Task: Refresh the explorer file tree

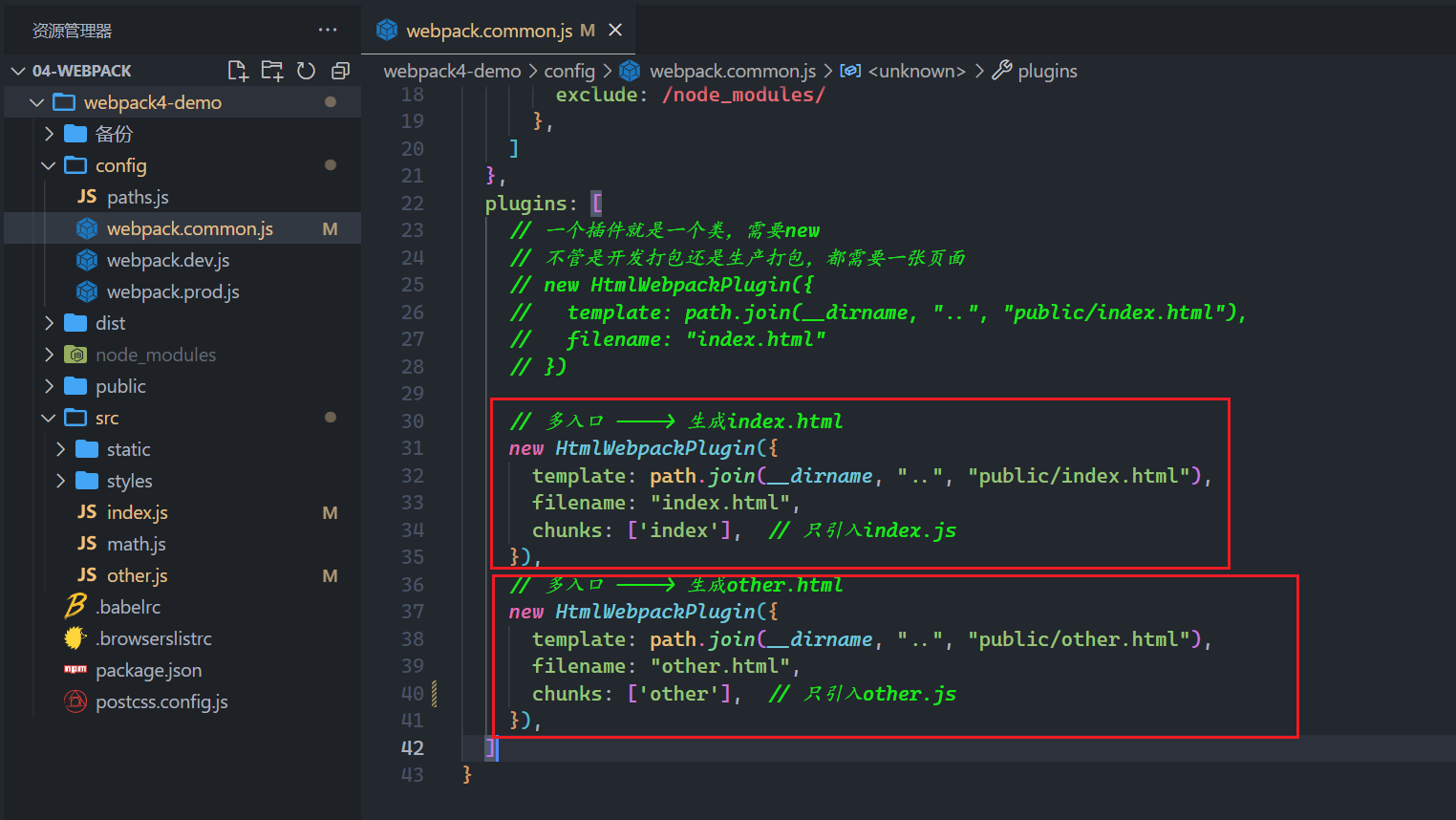Action: tap(306, 71)
